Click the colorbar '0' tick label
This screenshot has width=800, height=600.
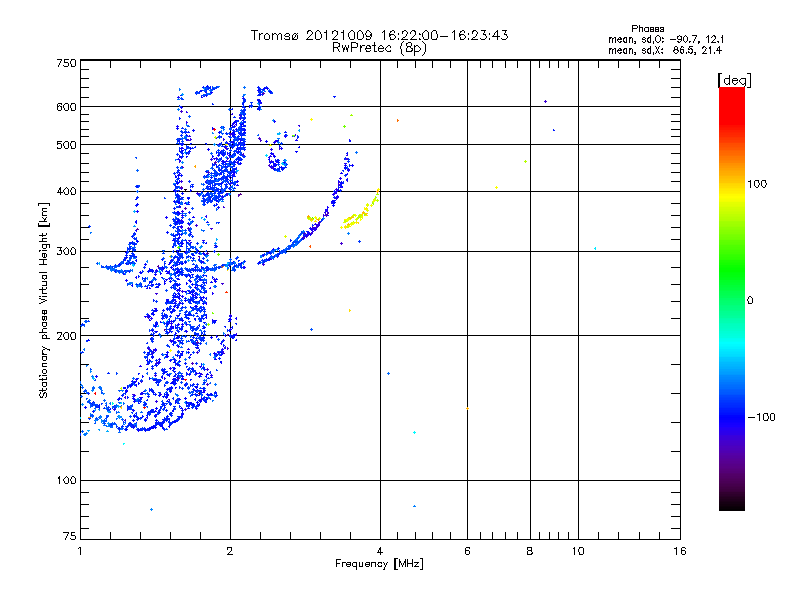tap(749, 301)
